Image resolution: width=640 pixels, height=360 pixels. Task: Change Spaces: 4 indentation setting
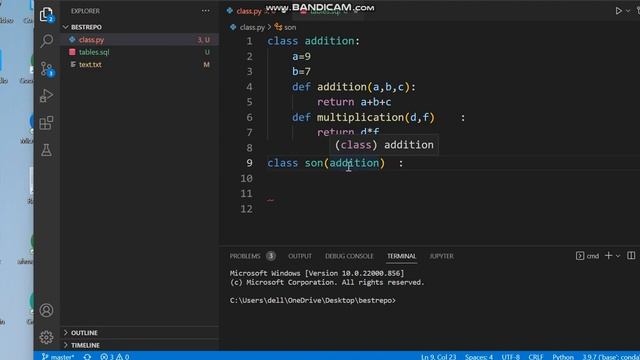pyautogui.click(x=479, y=357)
